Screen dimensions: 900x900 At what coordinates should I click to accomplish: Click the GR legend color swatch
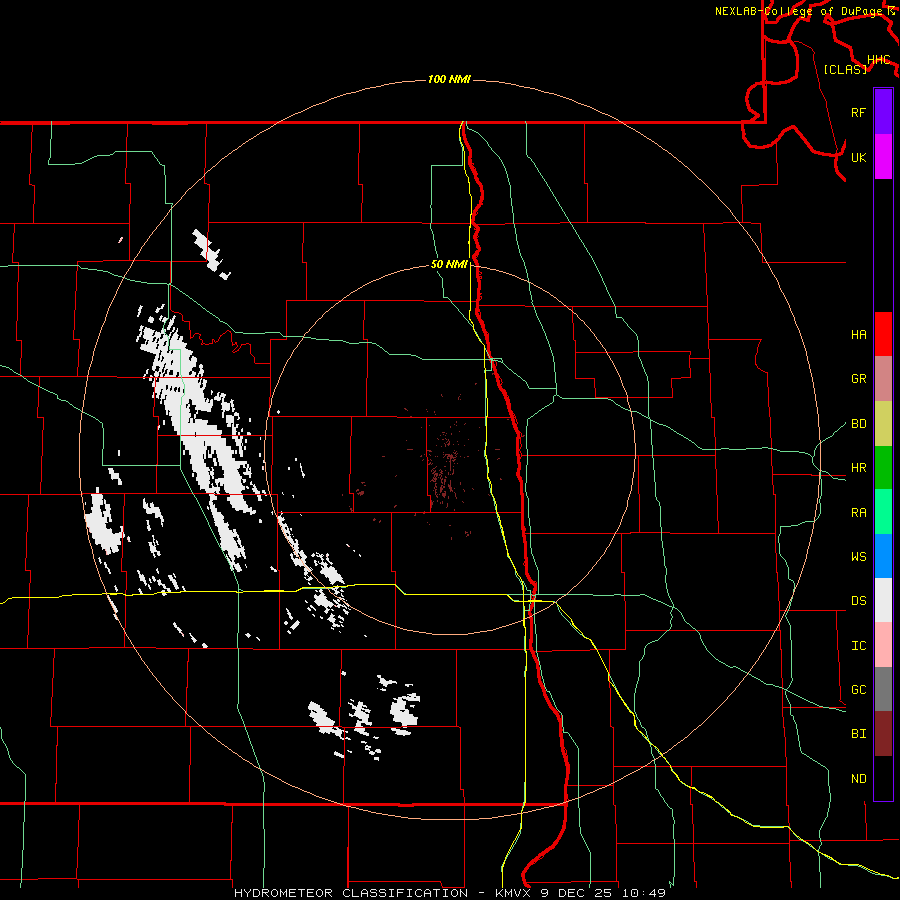(x=883, y=379)
